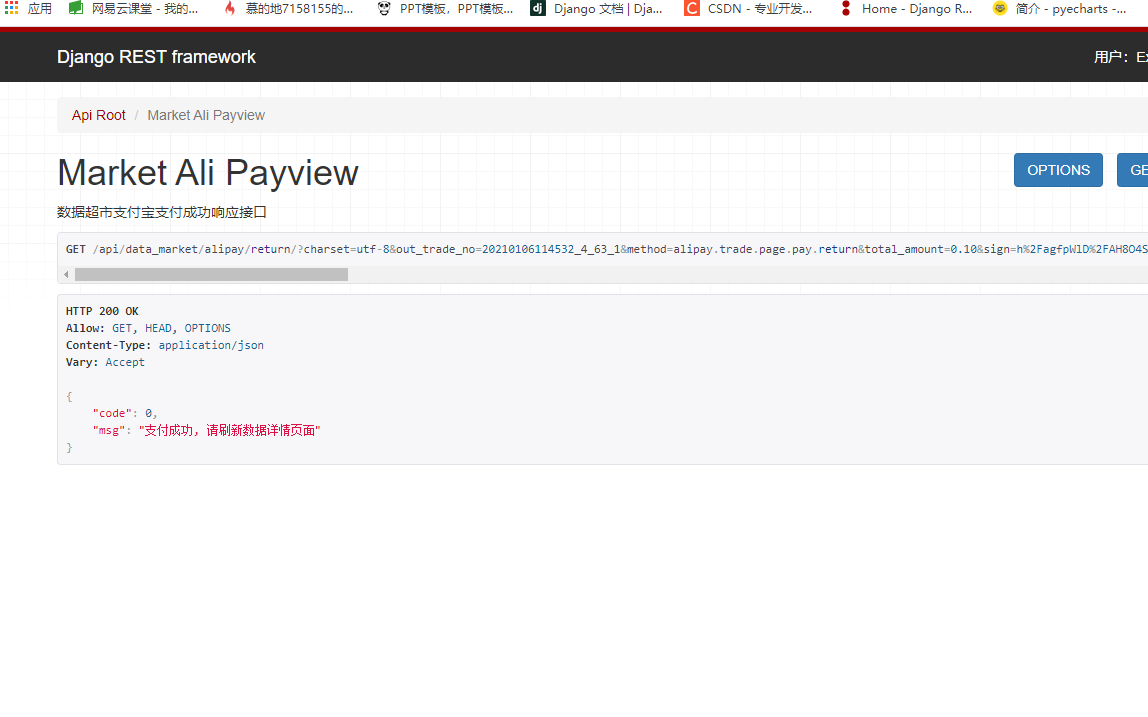The height and width of the screenshot is (717, 1148).
Task: Open the pyecharts 简介 bookmark
Action: click(x=1059, y=9)
